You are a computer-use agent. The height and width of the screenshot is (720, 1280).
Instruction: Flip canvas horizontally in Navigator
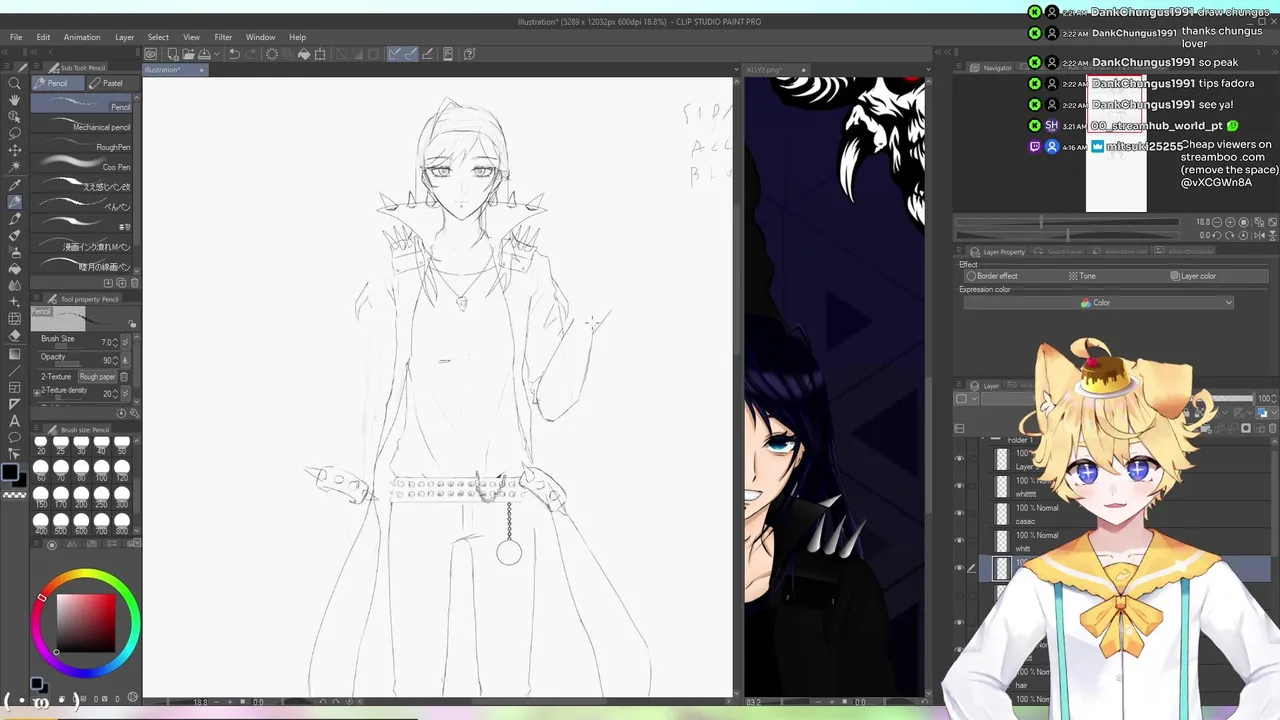pos(1259,236)
